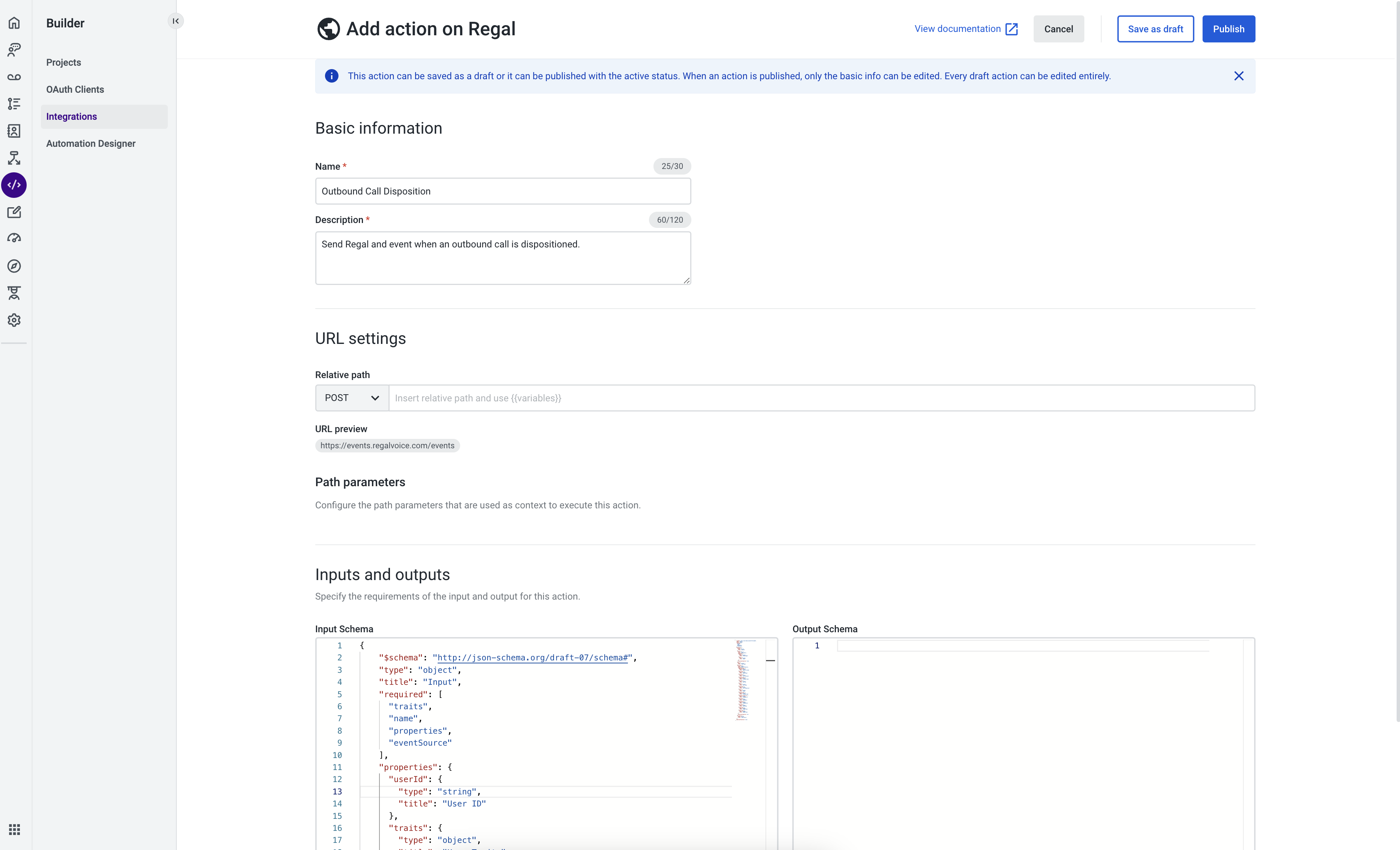Click the 25/30 name character counter
The image size is (1400, 850).
(672, 166)
